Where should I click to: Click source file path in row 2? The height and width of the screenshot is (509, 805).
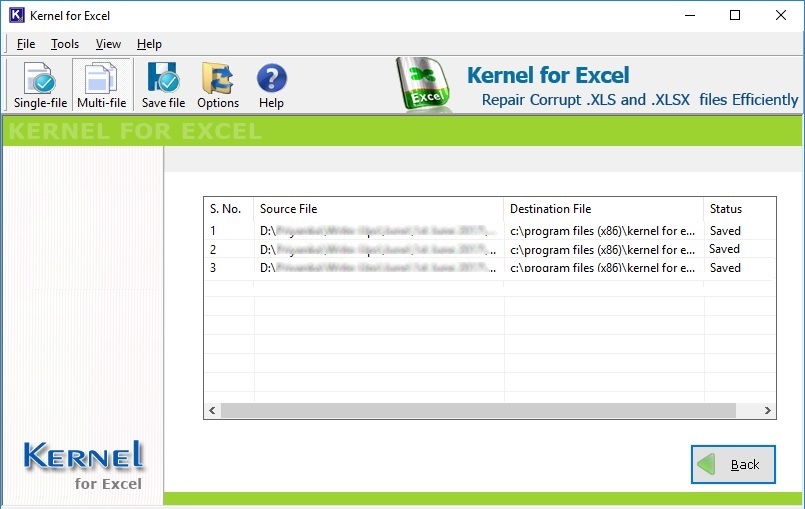point(378,250)
